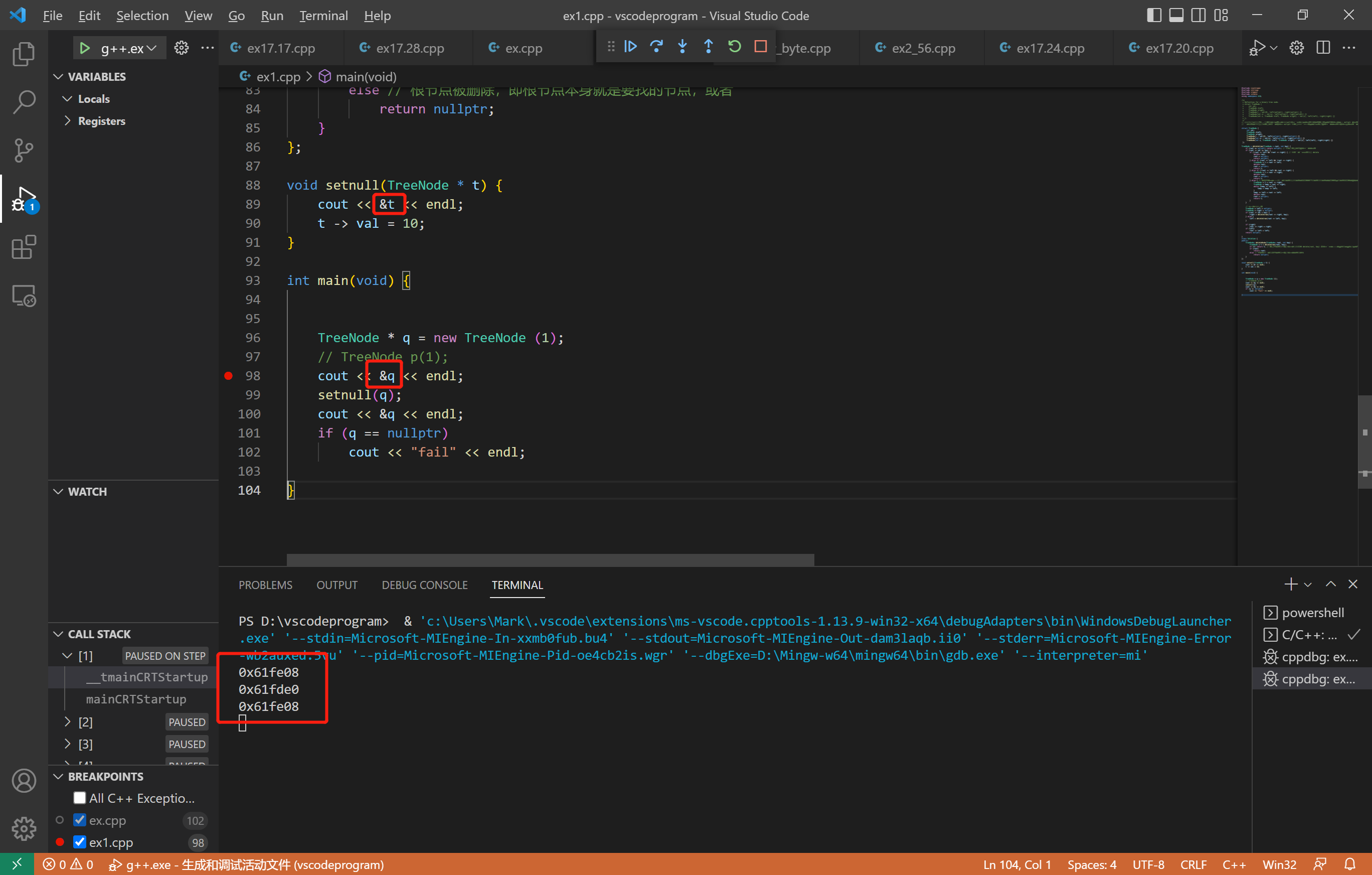The image size is (1372, 875).
Task: Toggle All C++ Exceptions breakpoint checkbox
Action: pos(80,798)
